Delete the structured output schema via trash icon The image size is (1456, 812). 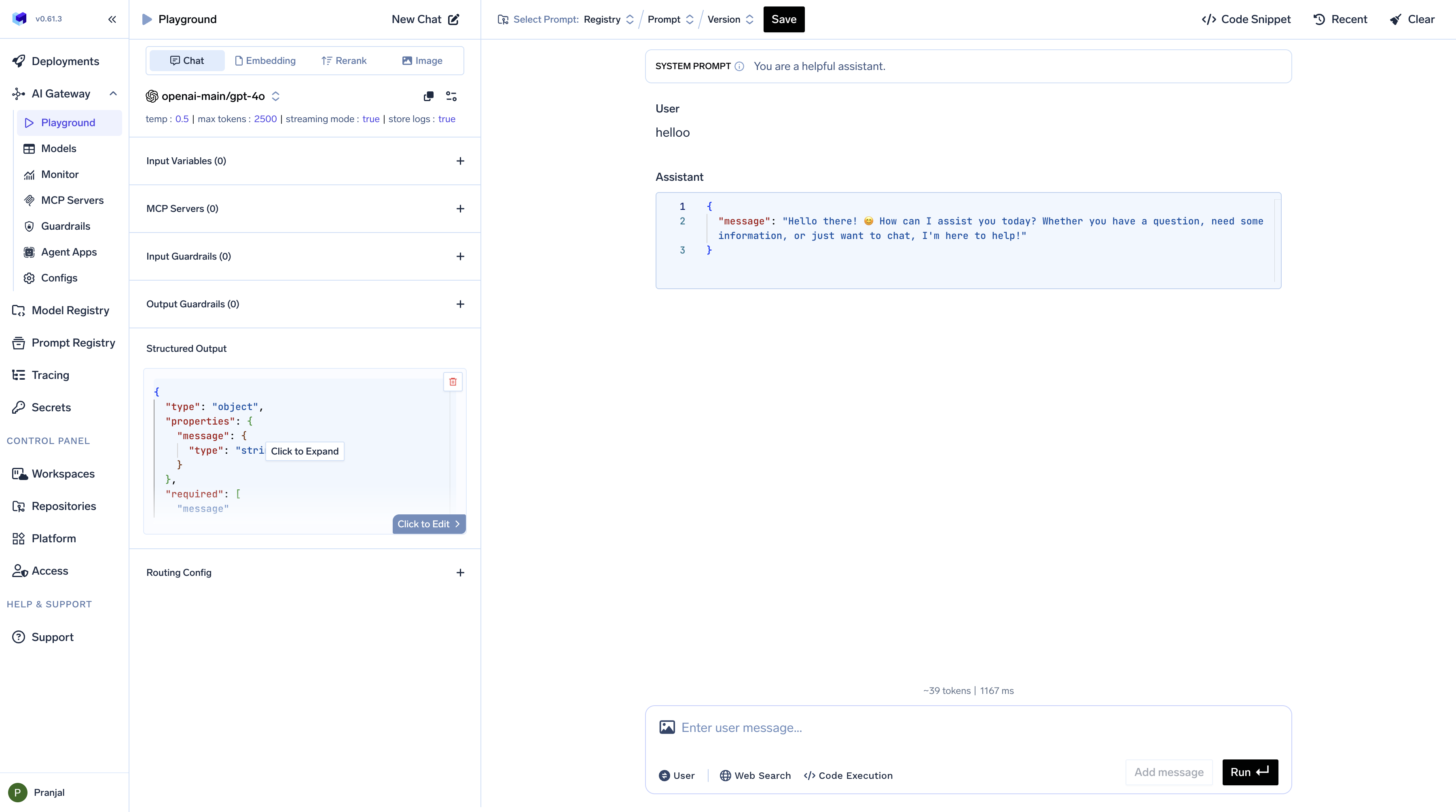tap(453, 382)
